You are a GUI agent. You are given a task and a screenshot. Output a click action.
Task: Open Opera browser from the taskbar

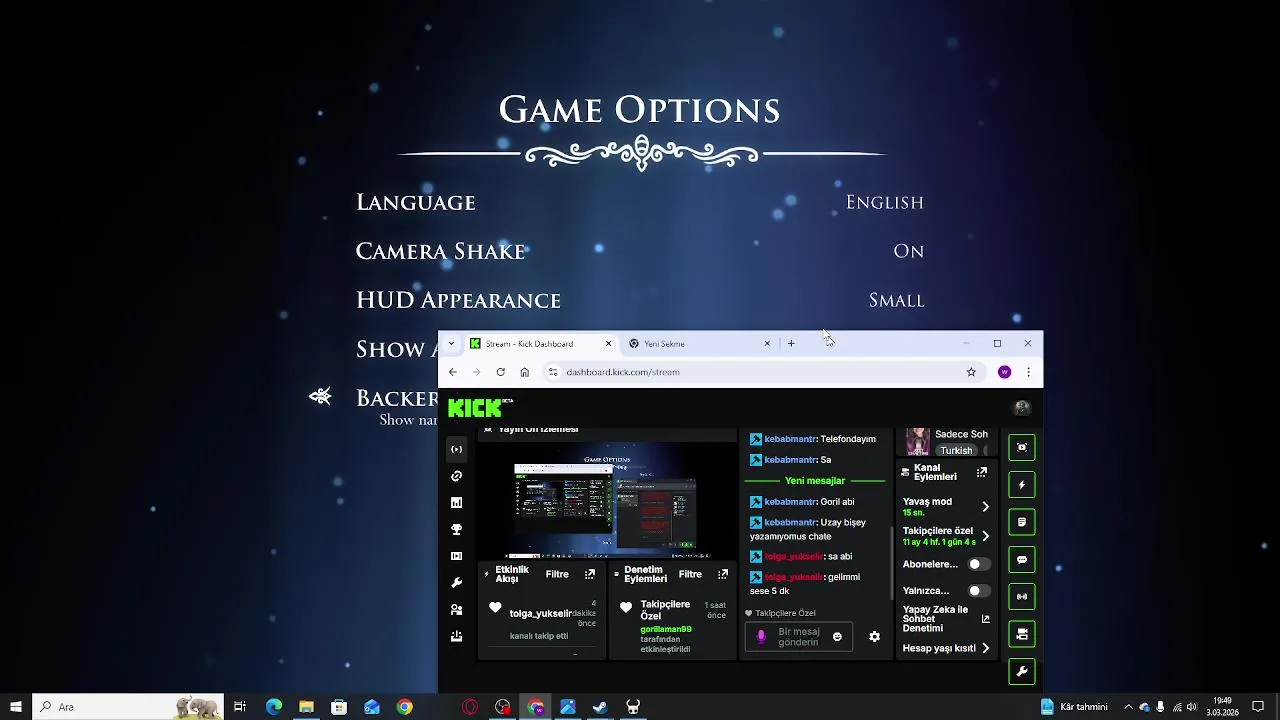[x=470, y=707]
